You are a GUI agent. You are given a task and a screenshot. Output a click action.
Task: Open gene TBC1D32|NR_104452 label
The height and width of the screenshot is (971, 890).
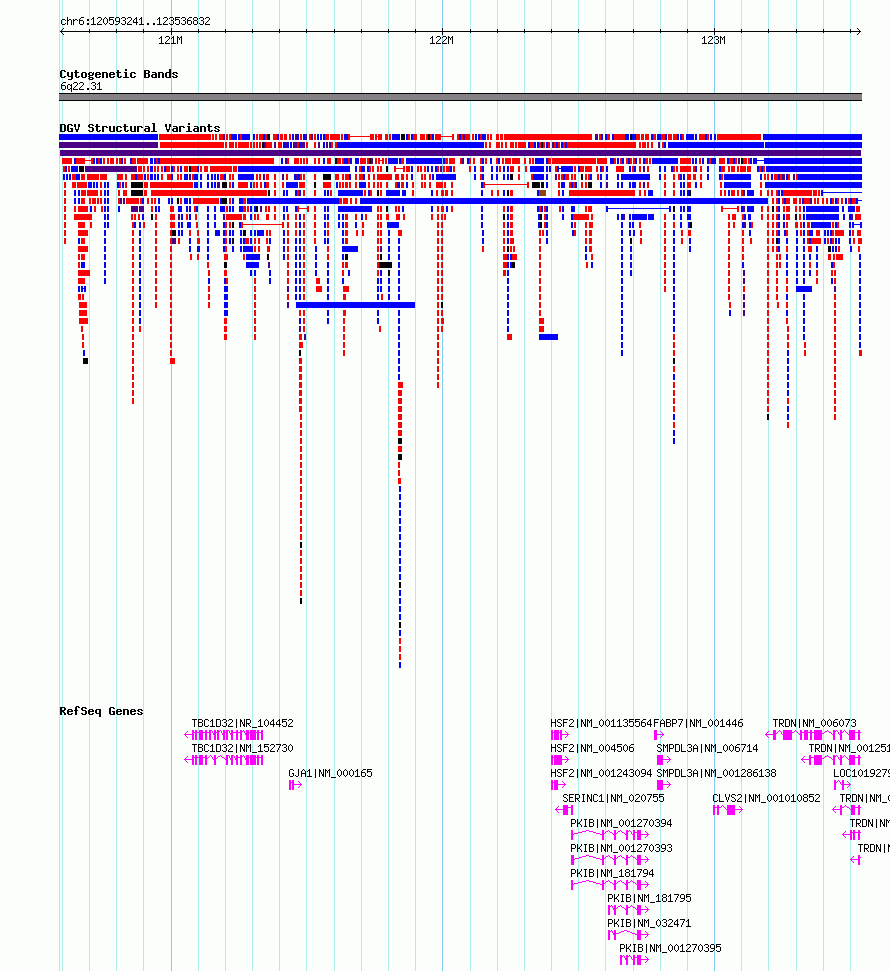click(242, 723)
